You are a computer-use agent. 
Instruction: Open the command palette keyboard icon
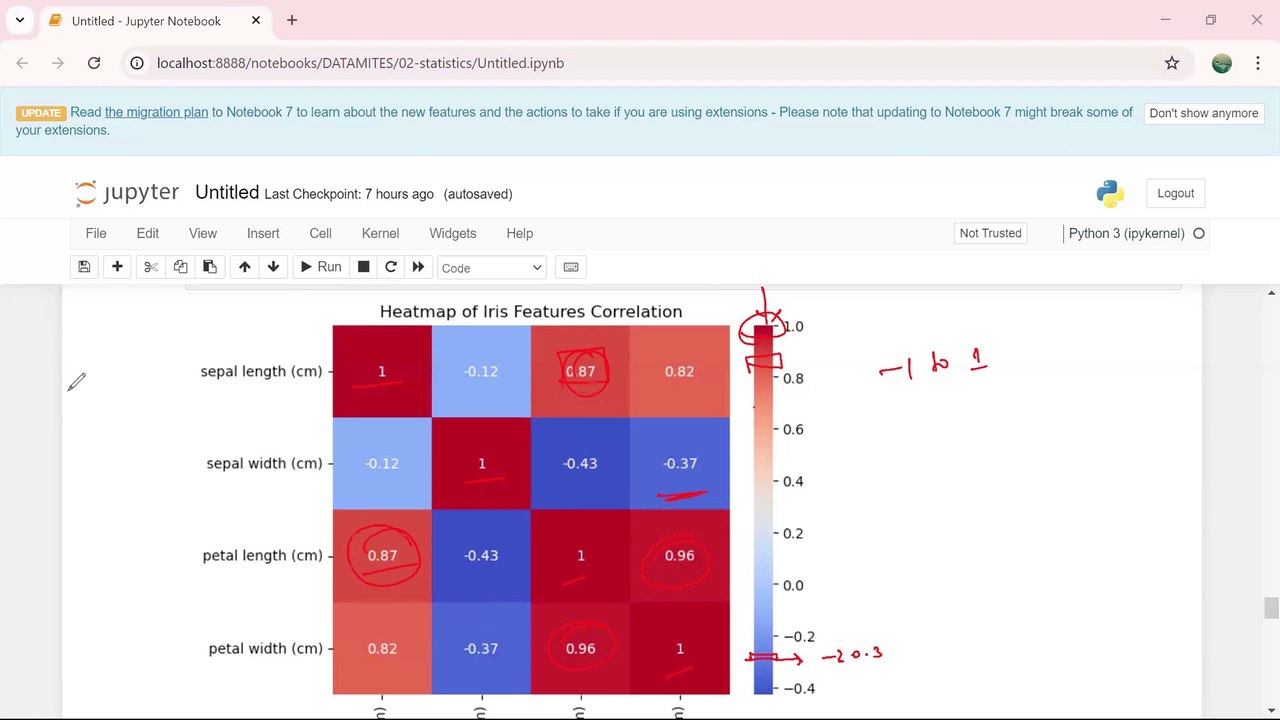click(571, 267)
